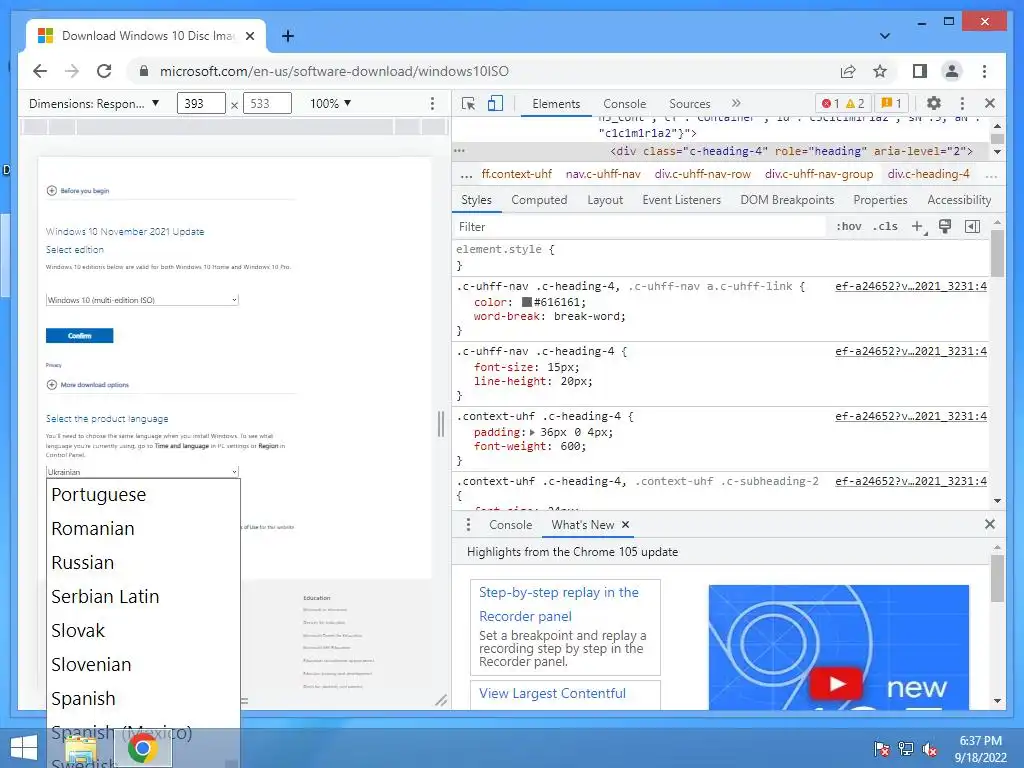Reload the current page

[x=104, y=71]
